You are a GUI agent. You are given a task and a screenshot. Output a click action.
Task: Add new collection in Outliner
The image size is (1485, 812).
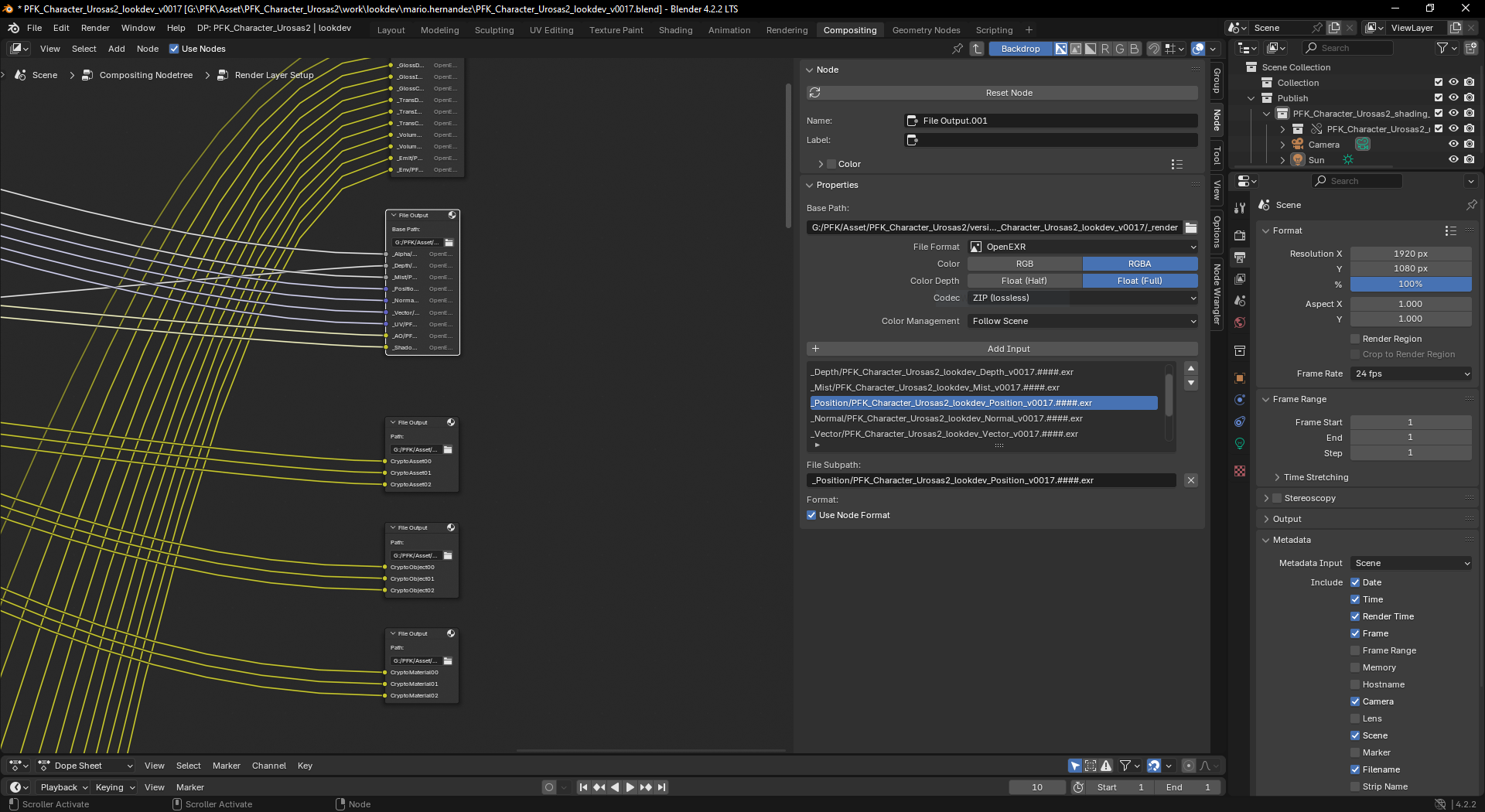point(1471,48)
